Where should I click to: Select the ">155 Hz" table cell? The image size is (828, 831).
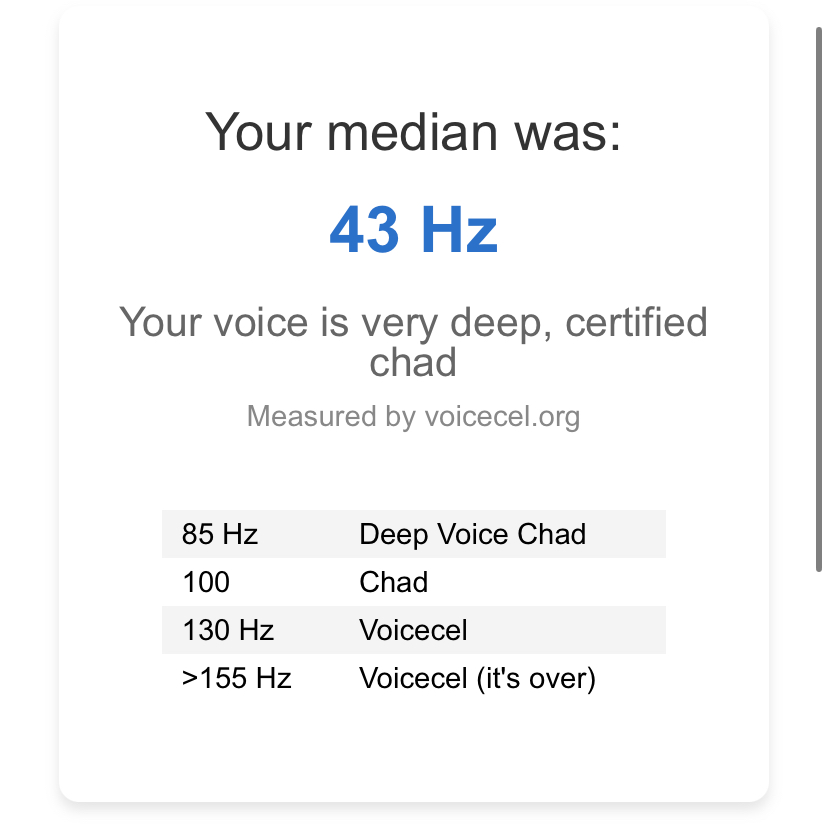[237, 679]
